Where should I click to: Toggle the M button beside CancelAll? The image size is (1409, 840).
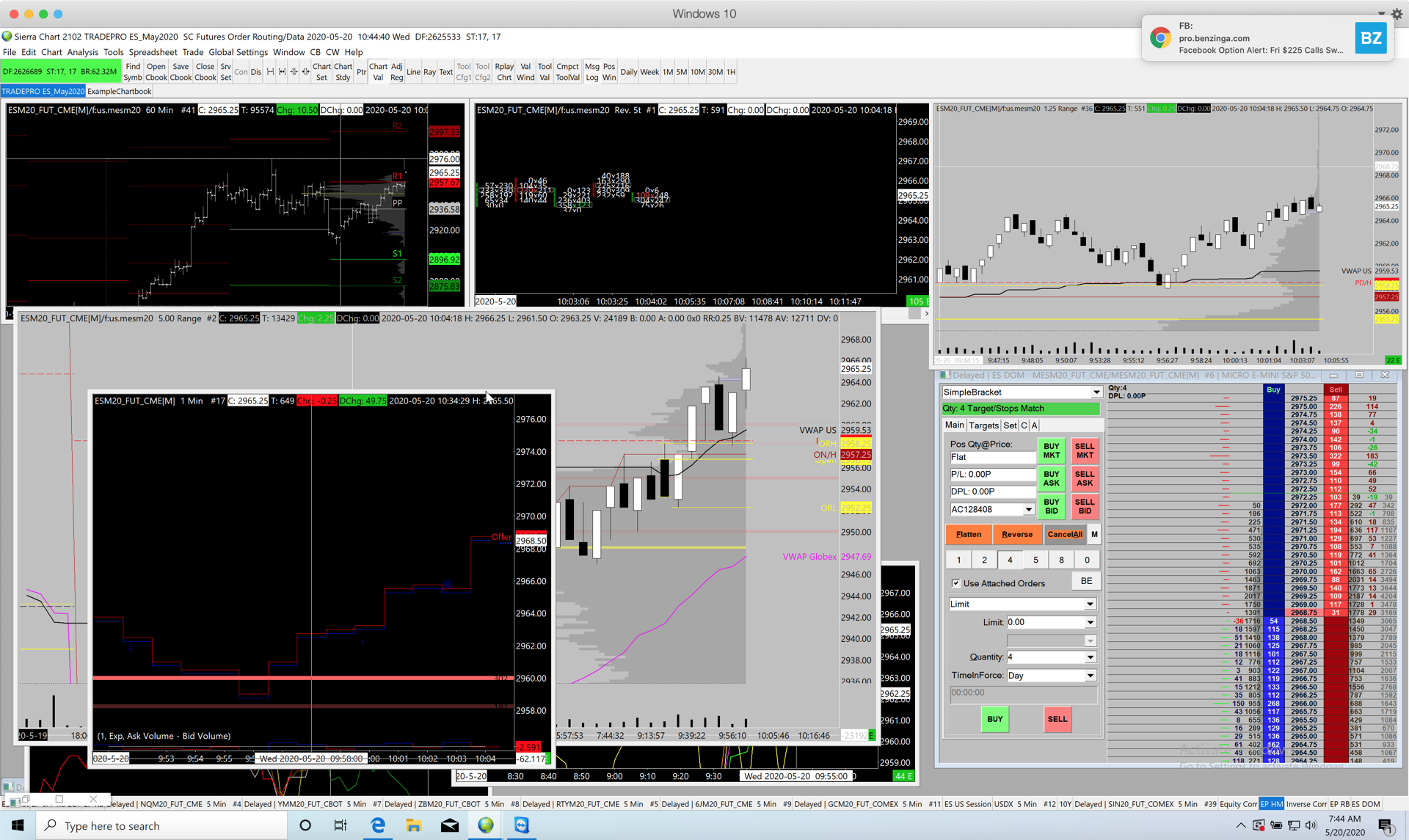click(1094, 534)
